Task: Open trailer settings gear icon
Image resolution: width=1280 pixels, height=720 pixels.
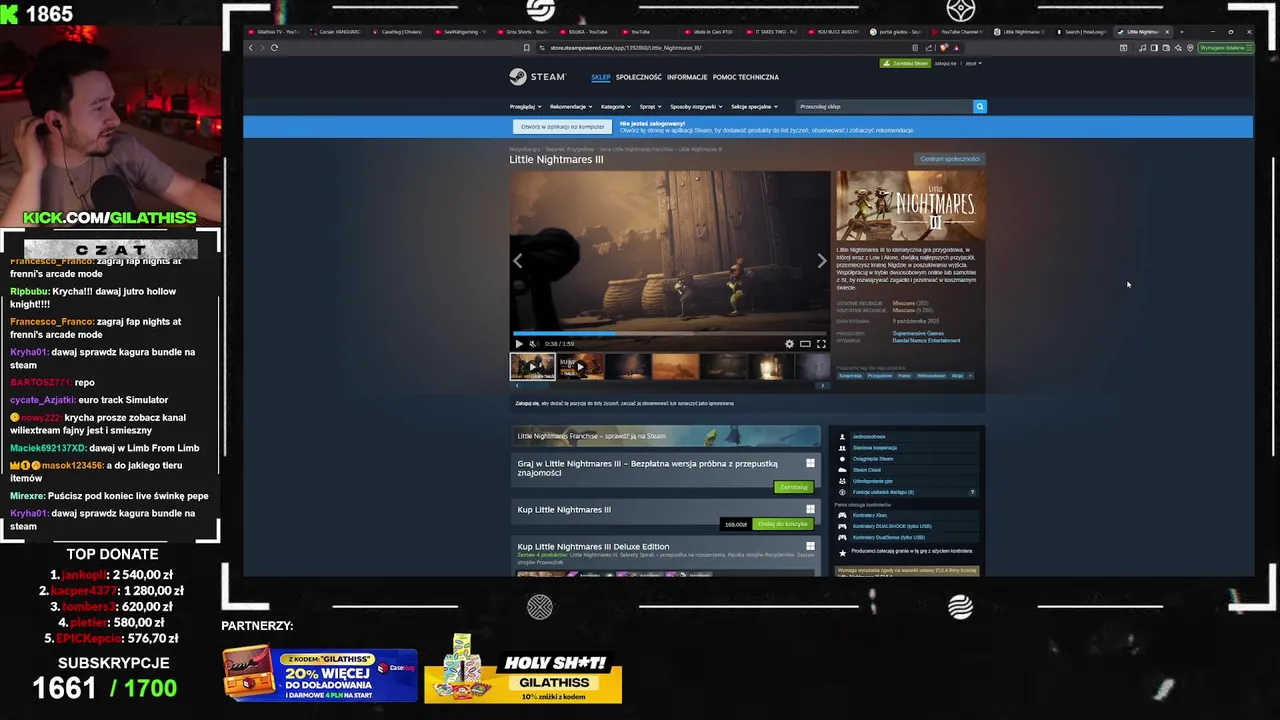Action: click(x=789, y=344)
